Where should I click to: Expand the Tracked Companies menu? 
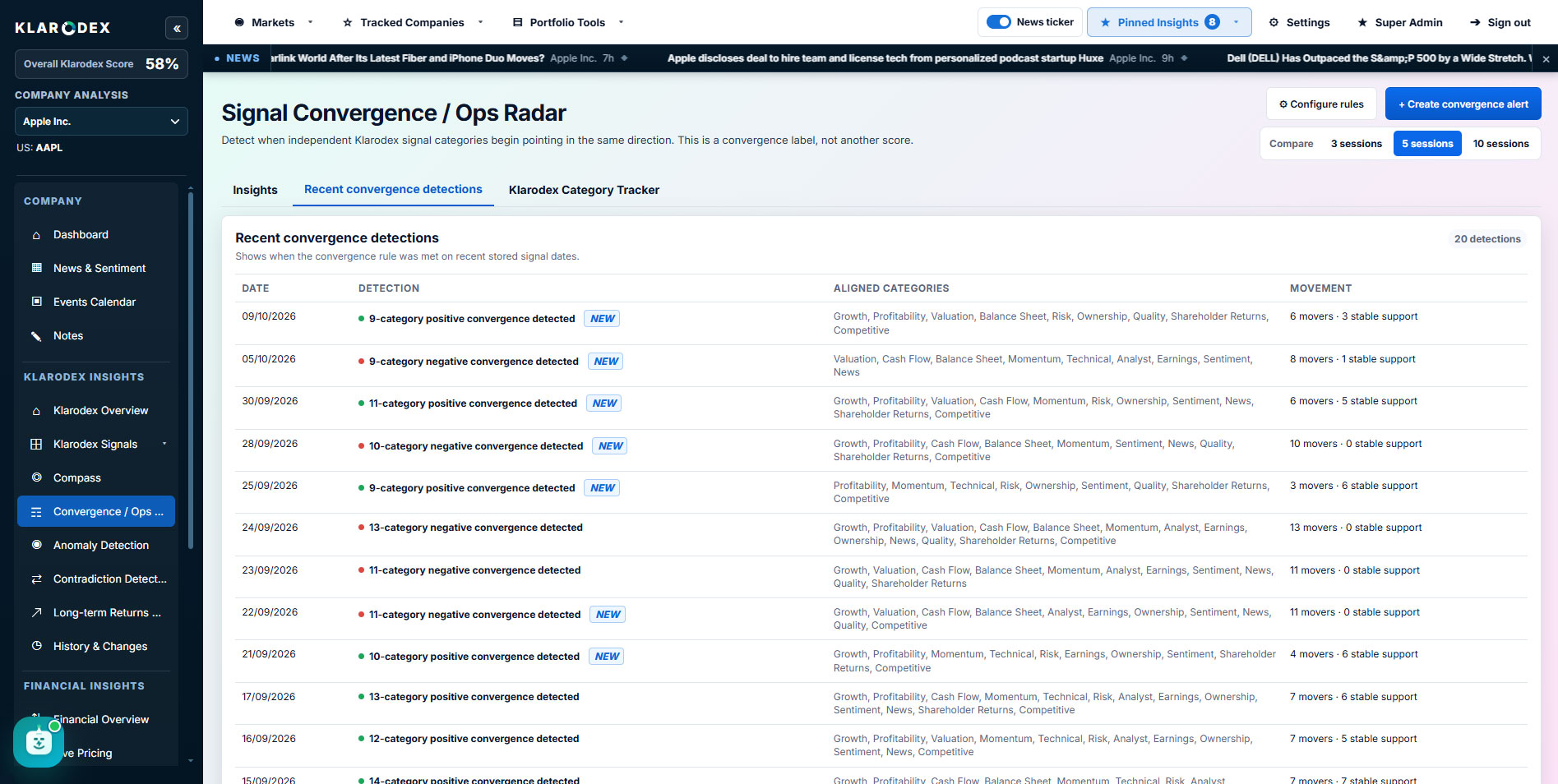[x=480, y=22]
